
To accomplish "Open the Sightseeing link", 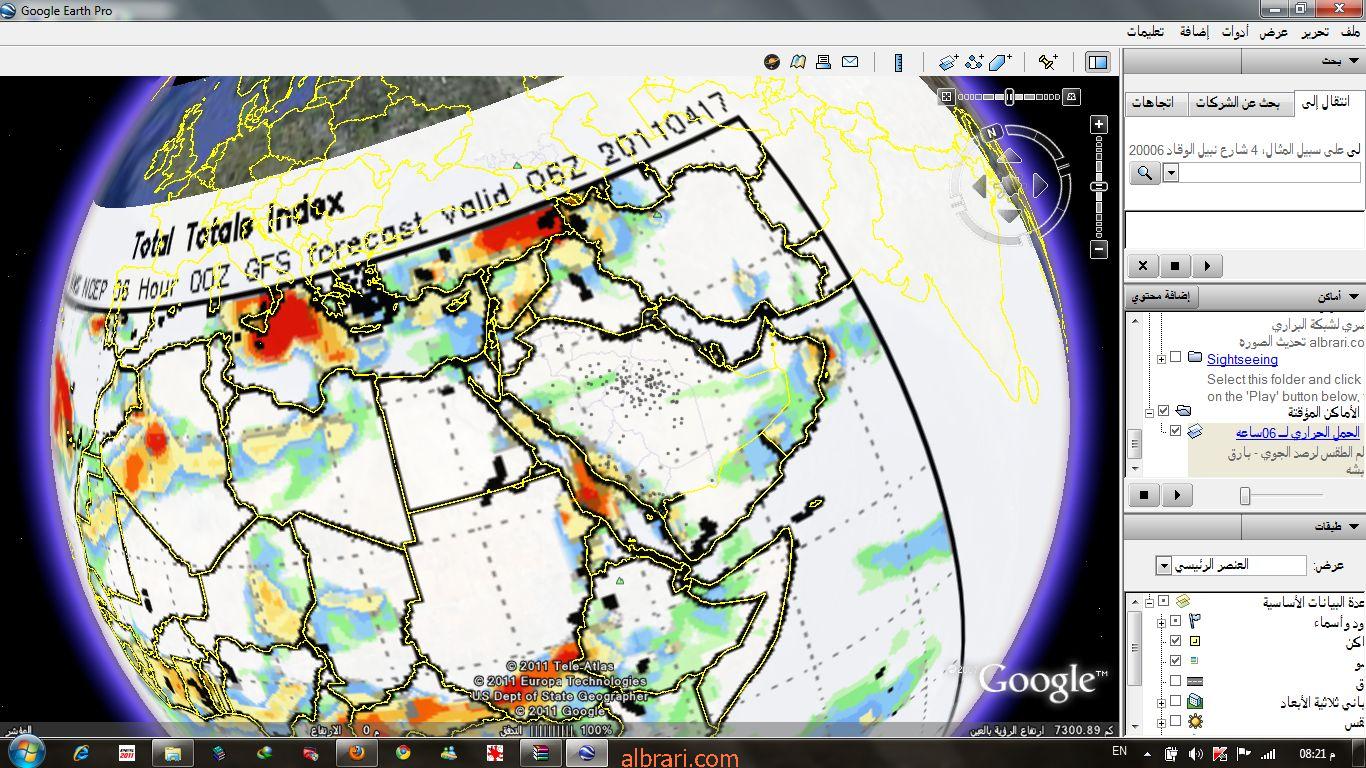I will click(1242, 359).
